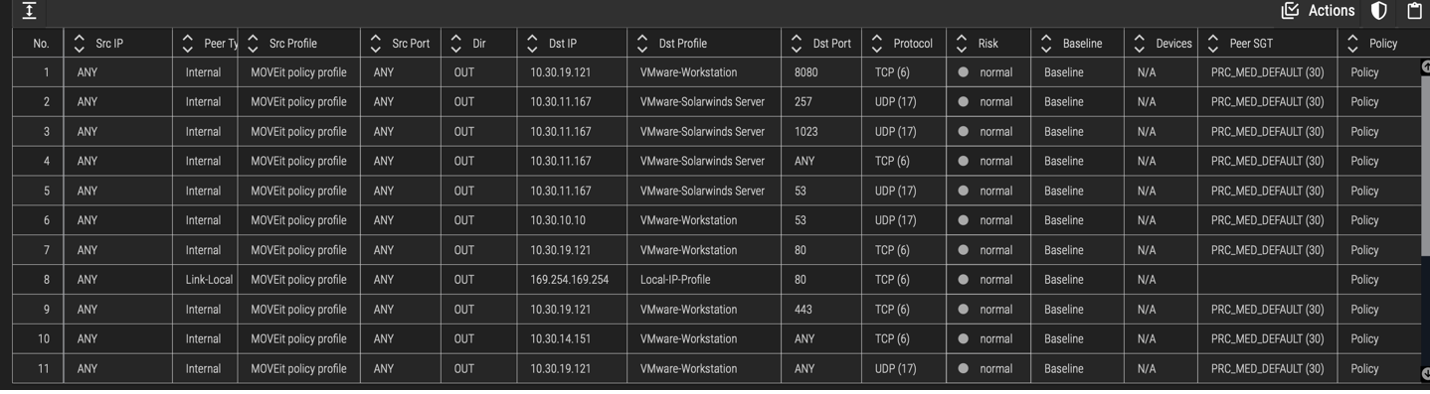Screen dimensions: 1430x394
Task: Open the Actions menu
Action: pyautogui.click(x=1318, y=11)
